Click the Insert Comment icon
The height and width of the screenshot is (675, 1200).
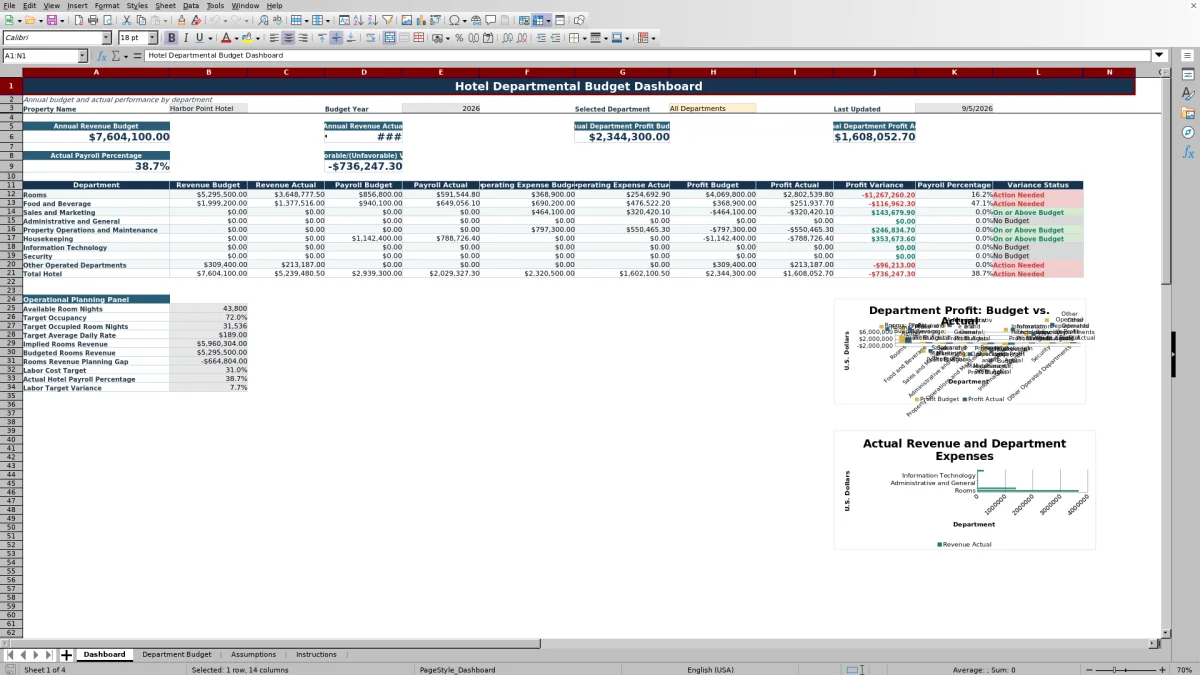(490, 20)
